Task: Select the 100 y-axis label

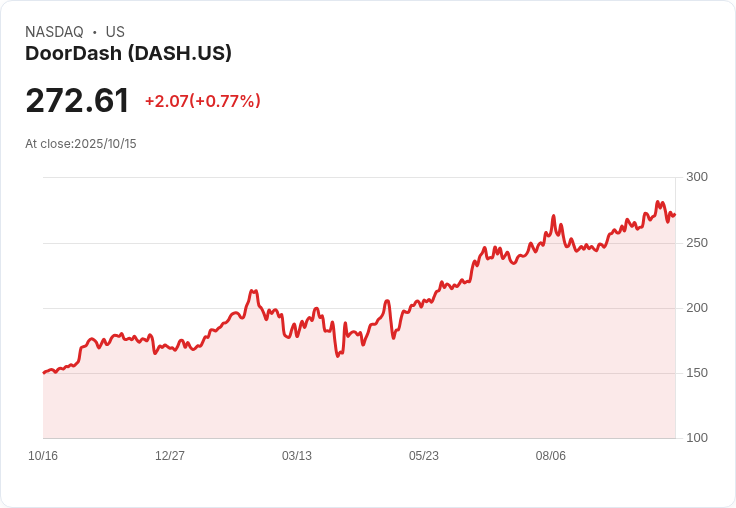Action: (x=697, y=438)
